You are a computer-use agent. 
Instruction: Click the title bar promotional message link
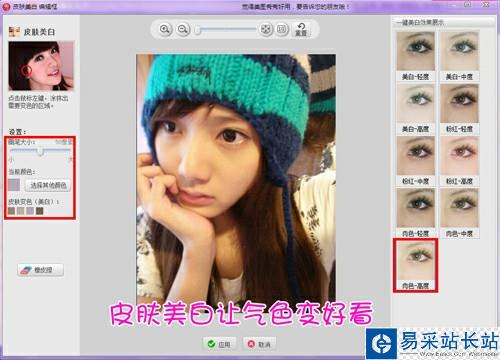[295, 6]
